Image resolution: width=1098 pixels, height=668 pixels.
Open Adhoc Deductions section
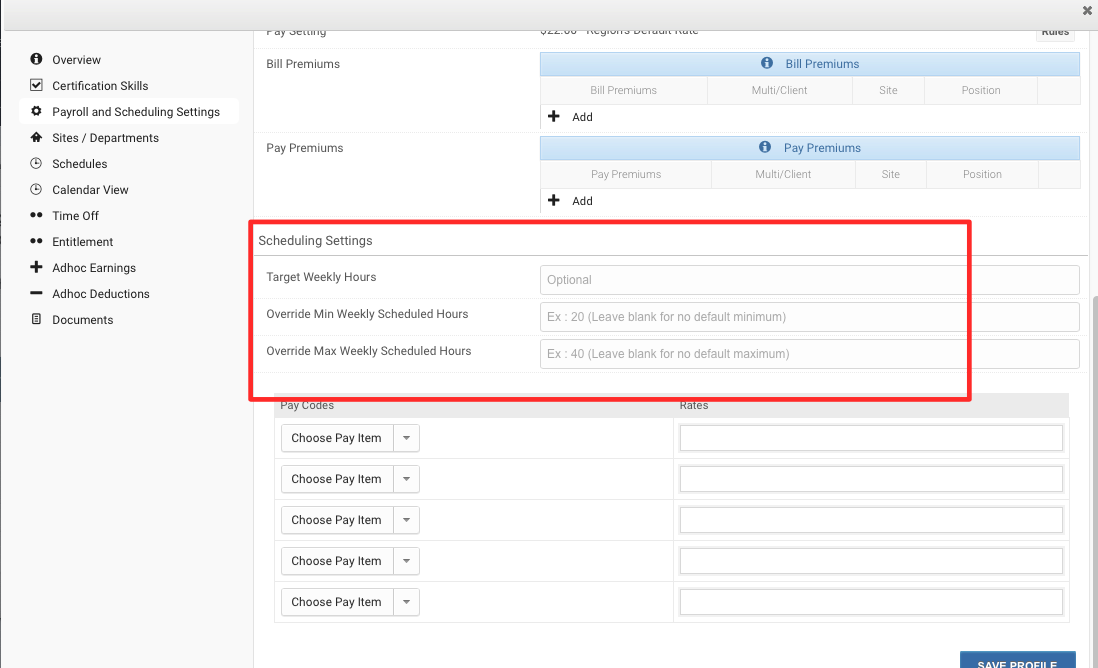[x=101, y=293]
